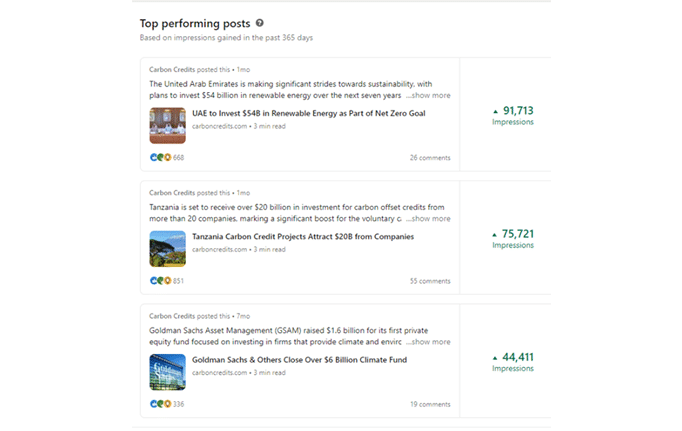Click reaction icons on Goldman Sachs post

161,404
